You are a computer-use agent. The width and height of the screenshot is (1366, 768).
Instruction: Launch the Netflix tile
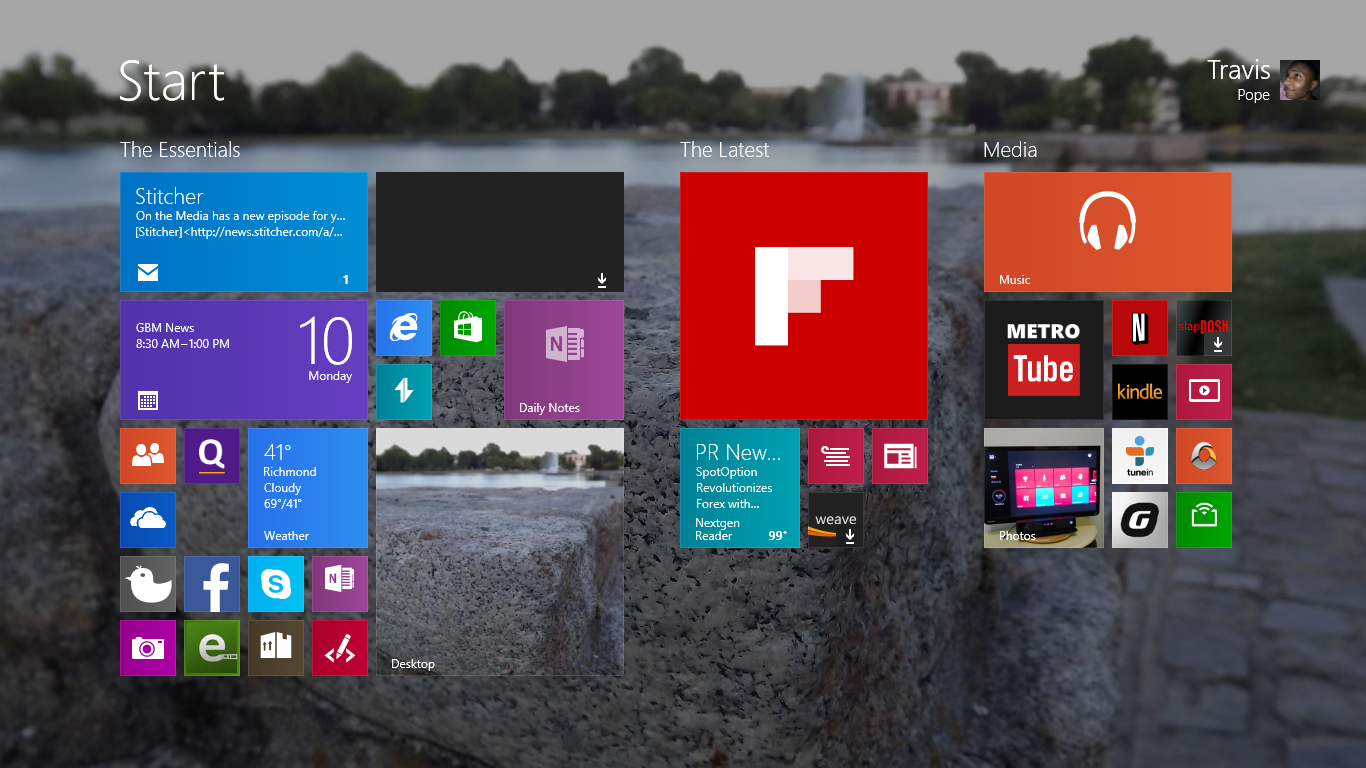coord(1140,328)
